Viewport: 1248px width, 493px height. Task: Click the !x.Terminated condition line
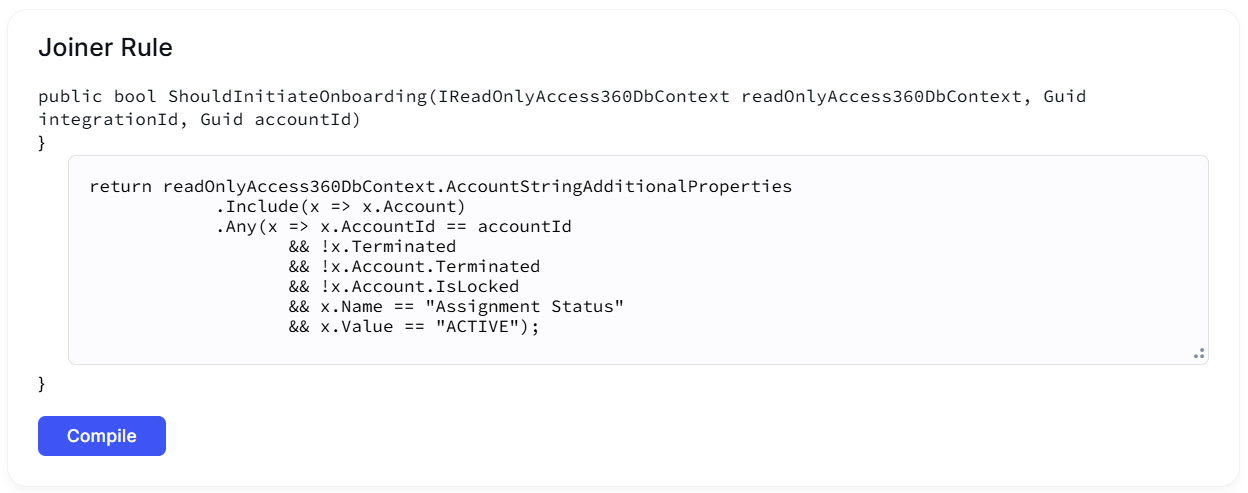[372, 246]
